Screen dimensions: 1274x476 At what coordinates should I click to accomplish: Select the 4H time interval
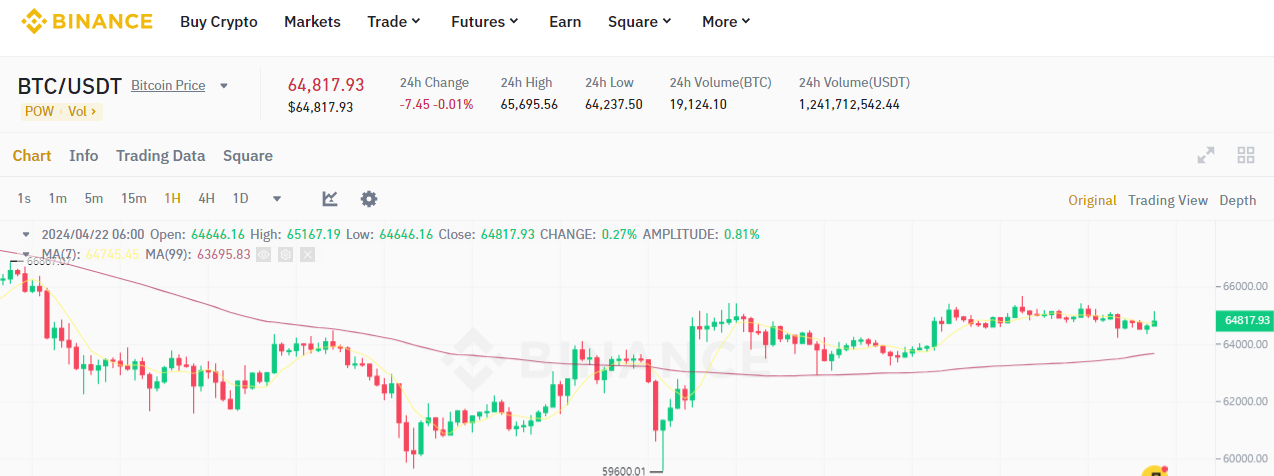[x=206, y=198]
